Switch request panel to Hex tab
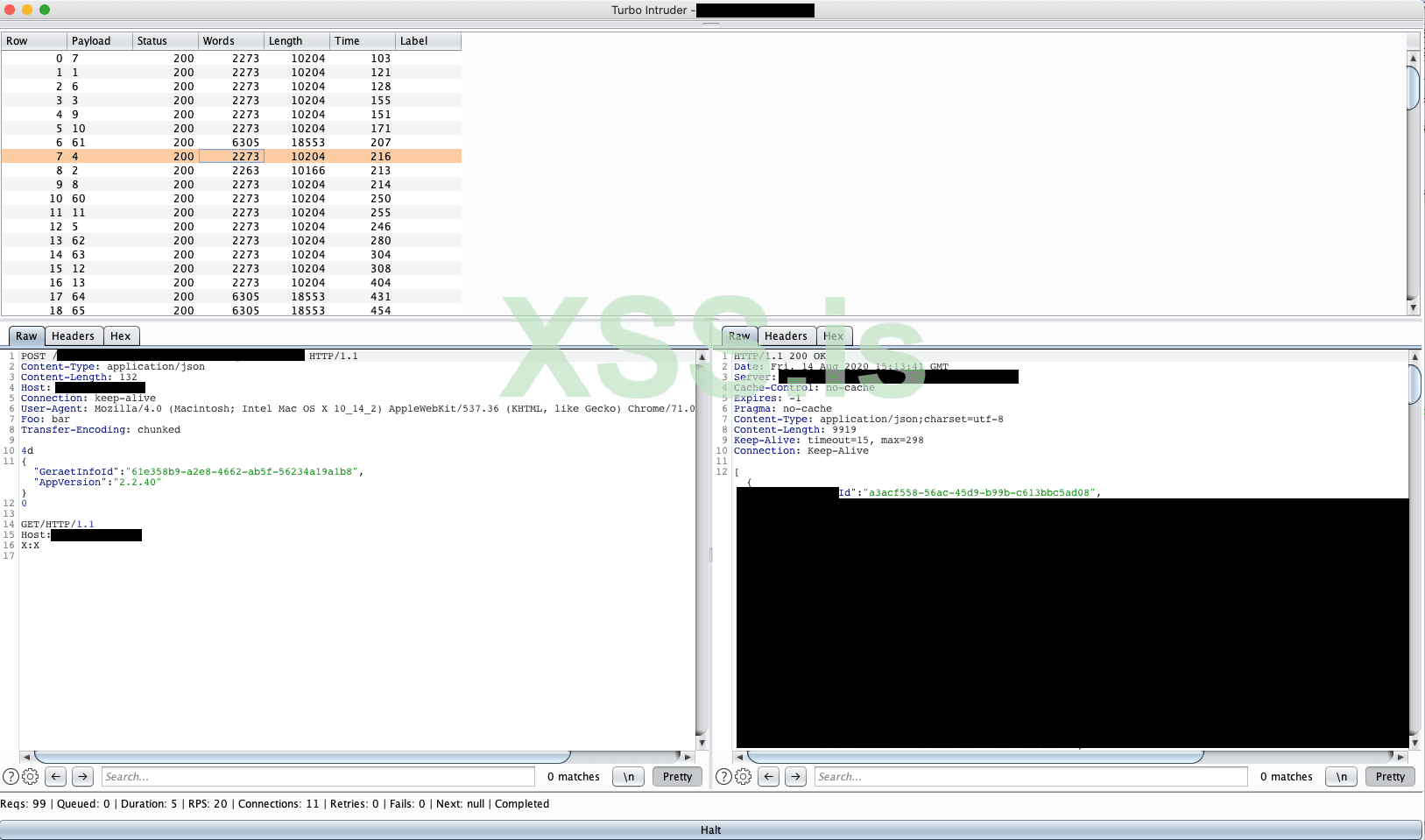This screenshot has width=1425, height=840. tap(121, 336)
